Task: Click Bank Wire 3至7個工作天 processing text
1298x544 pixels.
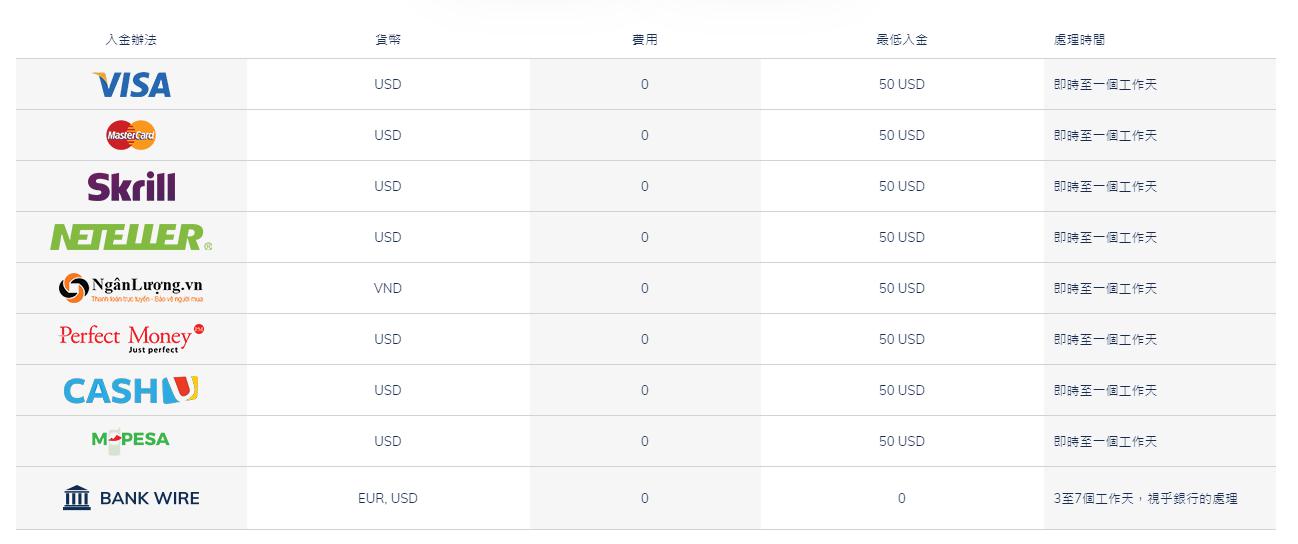Action: coord(1146,498)
